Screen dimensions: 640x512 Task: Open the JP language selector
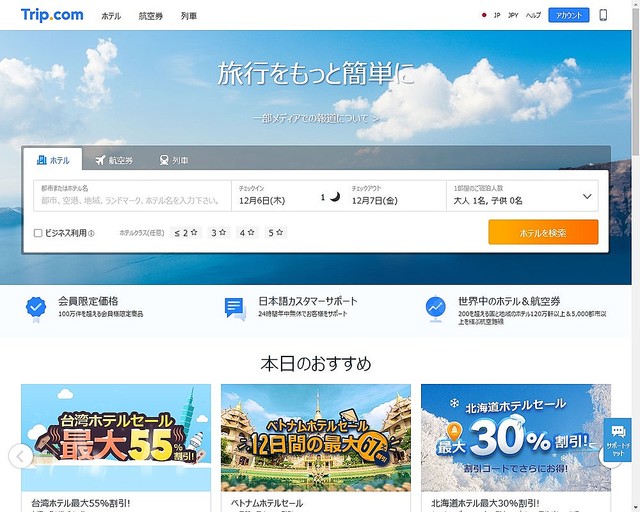[497, 16]
